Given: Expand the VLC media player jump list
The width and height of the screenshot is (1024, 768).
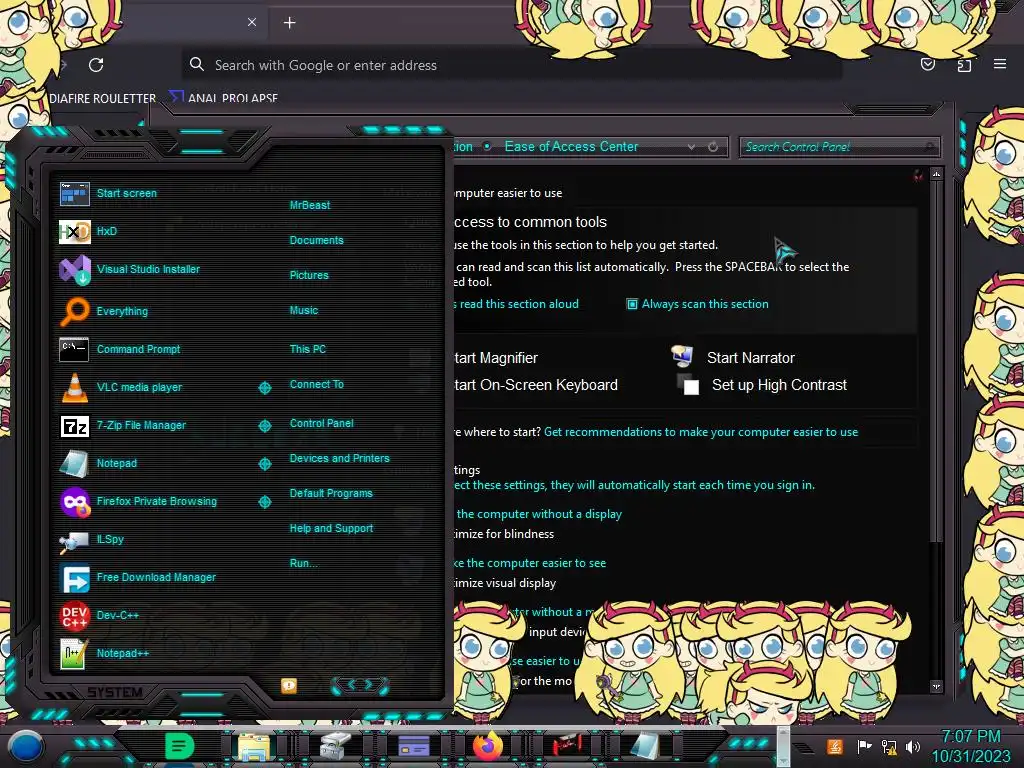Looking at the screenshot, I should [264, 388].
